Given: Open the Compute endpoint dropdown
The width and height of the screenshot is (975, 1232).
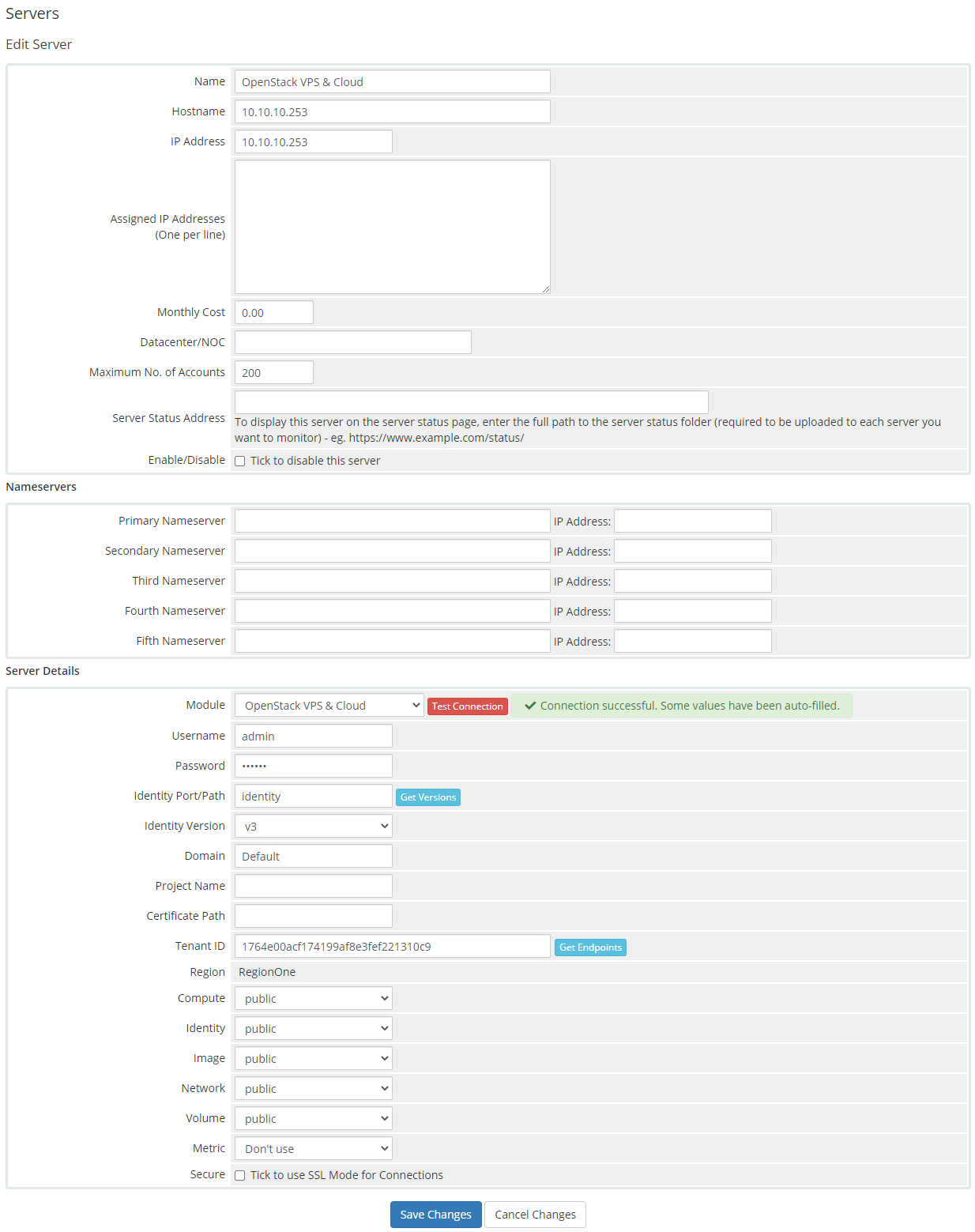Looking at the screenshot, I should (x=314, y=999).
